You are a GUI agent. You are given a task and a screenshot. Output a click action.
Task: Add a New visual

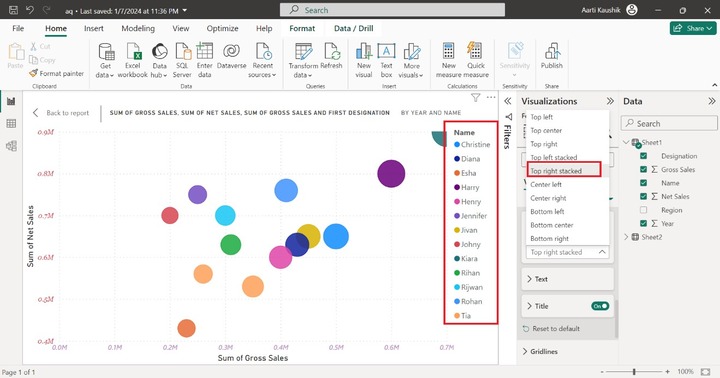click(x=364, y=60)
